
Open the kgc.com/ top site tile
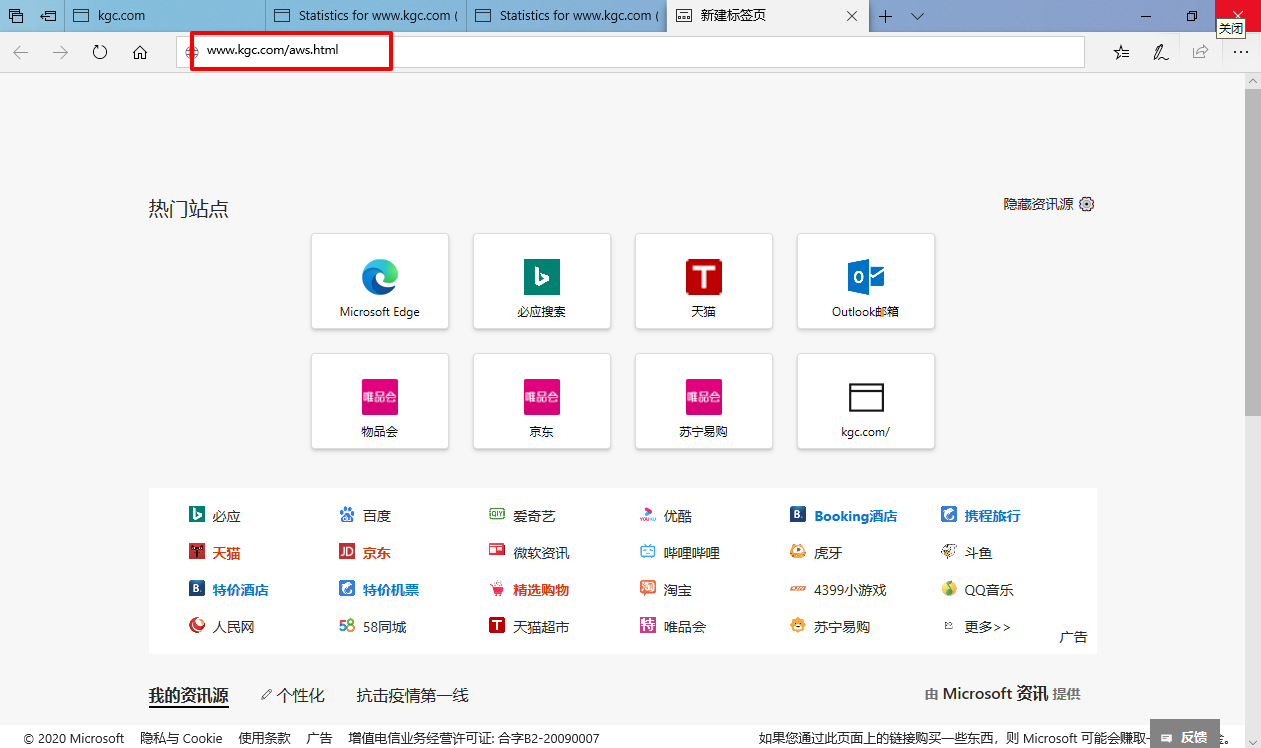[x=866, y=401]
